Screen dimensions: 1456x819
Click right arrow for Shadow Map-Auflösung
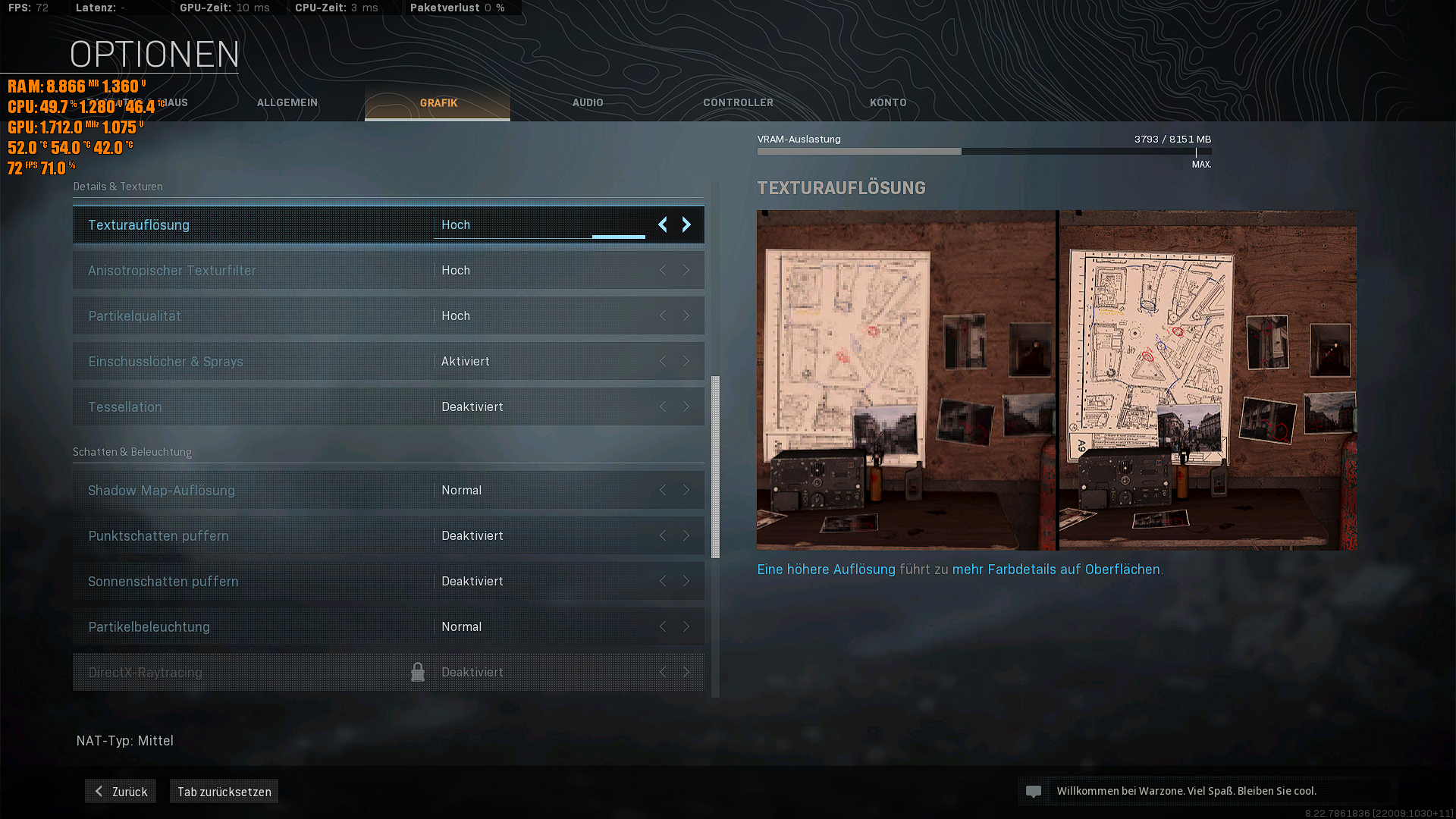coord(686,490)
